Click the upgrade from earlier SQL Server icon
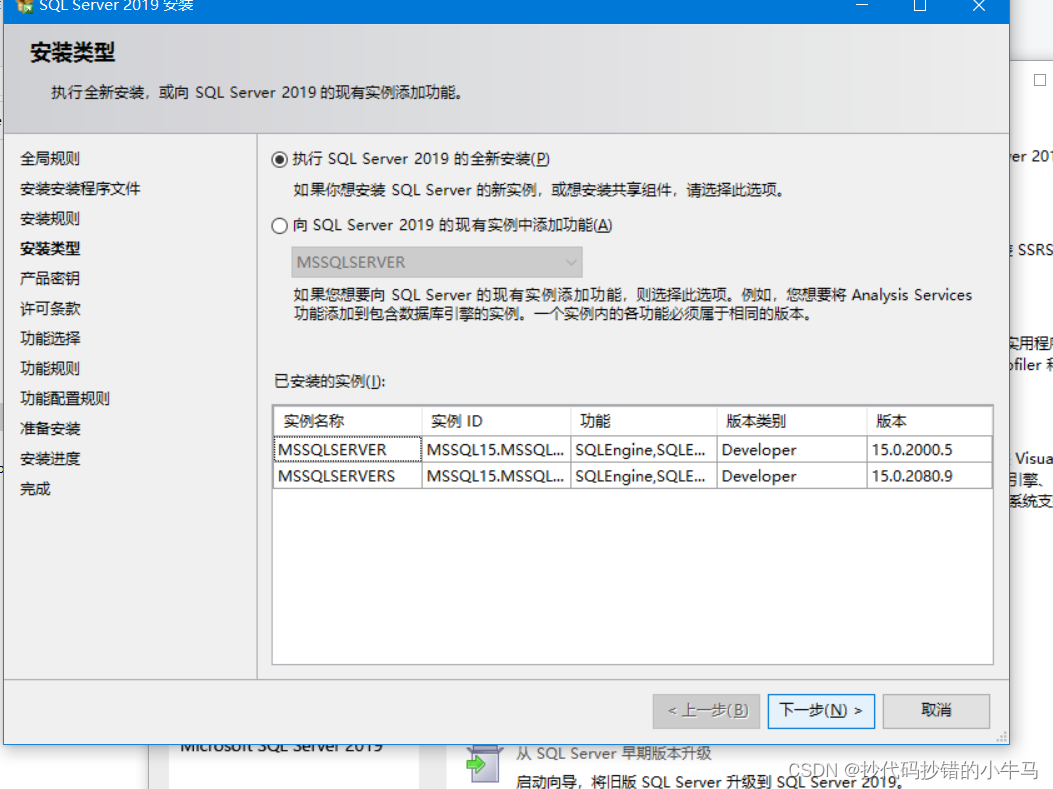 click(484, 764)
